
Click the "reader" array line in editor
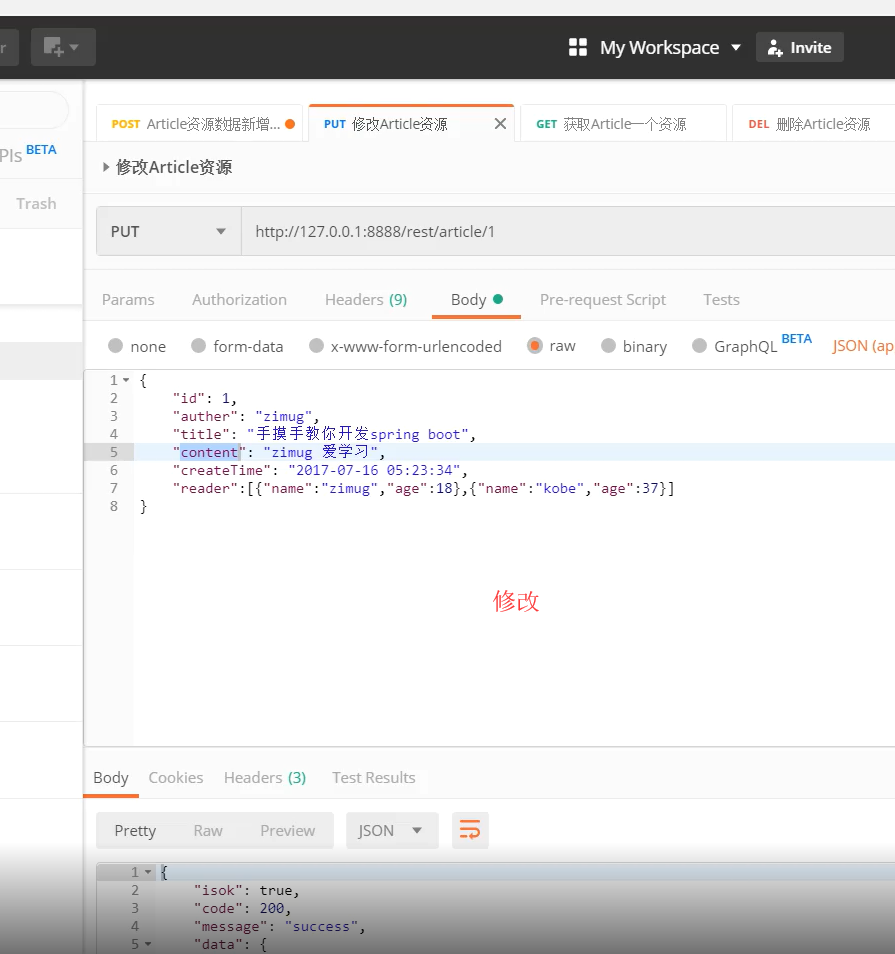(x=423, y=489)
